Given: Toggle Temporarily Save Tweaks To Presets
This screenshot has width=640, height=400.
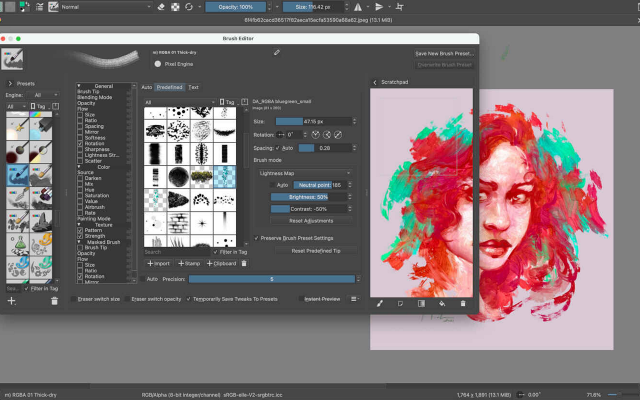Looking at the screenshot, I should tap(189, 299).
